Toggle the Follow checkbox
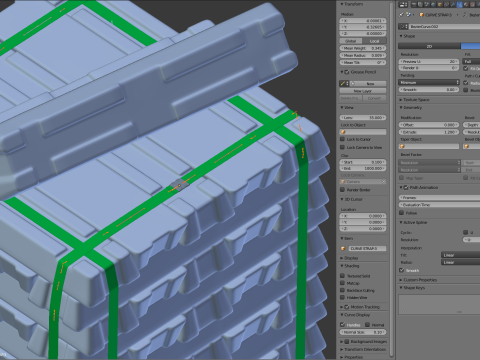 (402, 213)
